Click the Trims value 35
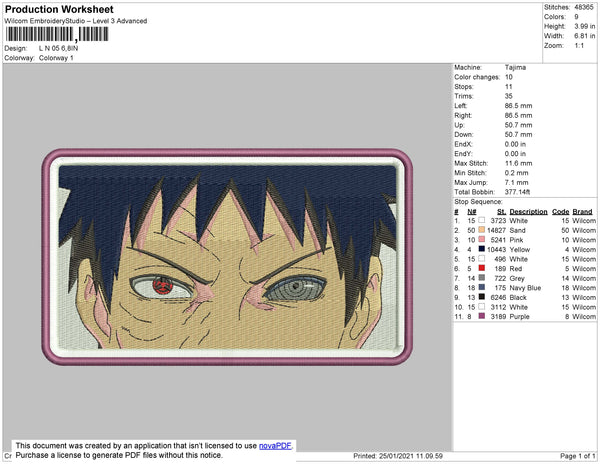Screen dimensions: 600x464 pos(509,96)
